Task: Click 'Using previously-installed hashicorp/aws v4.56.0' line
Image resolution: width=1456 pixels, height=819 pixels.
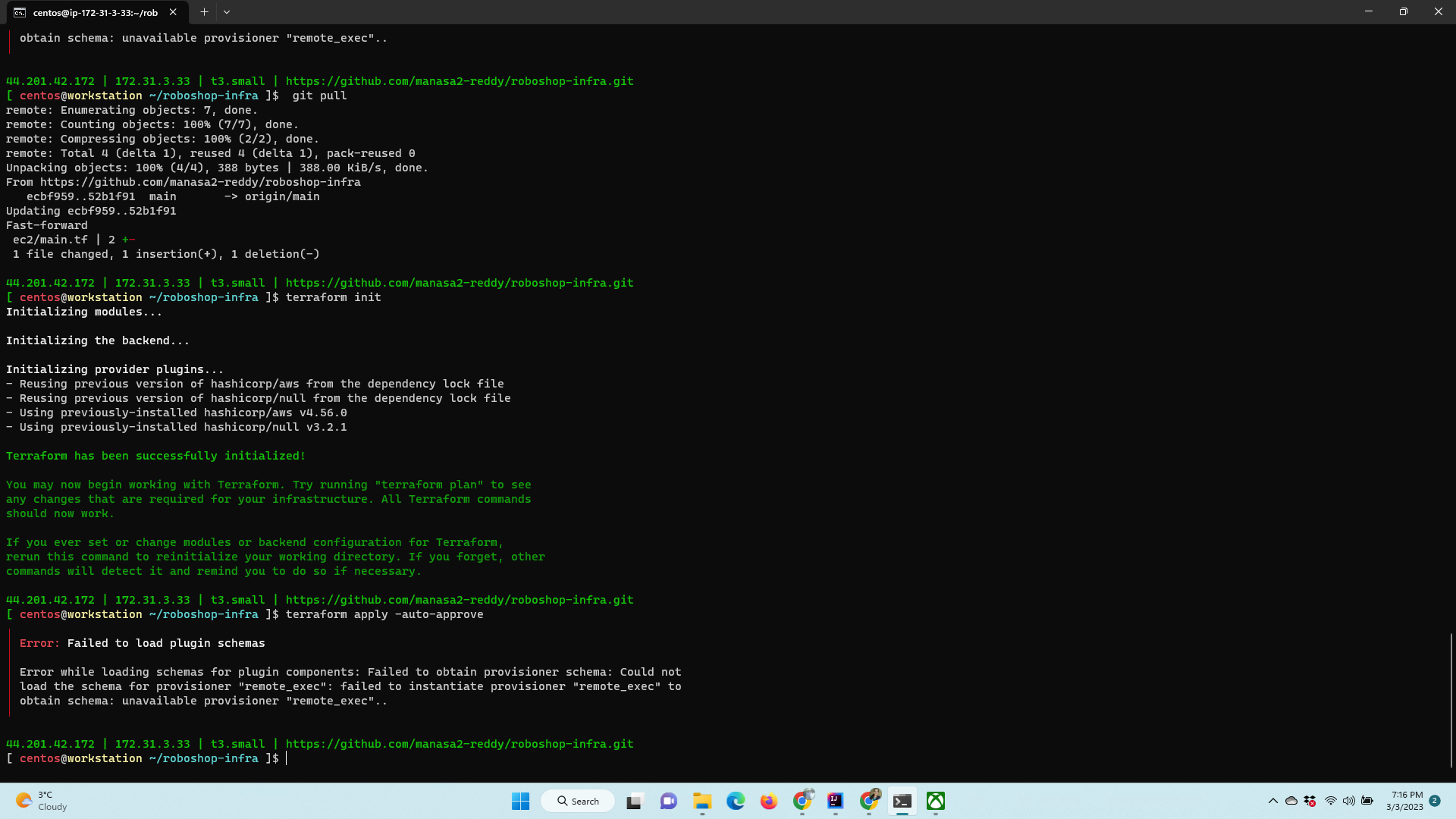Action: [x=177, y=413]
